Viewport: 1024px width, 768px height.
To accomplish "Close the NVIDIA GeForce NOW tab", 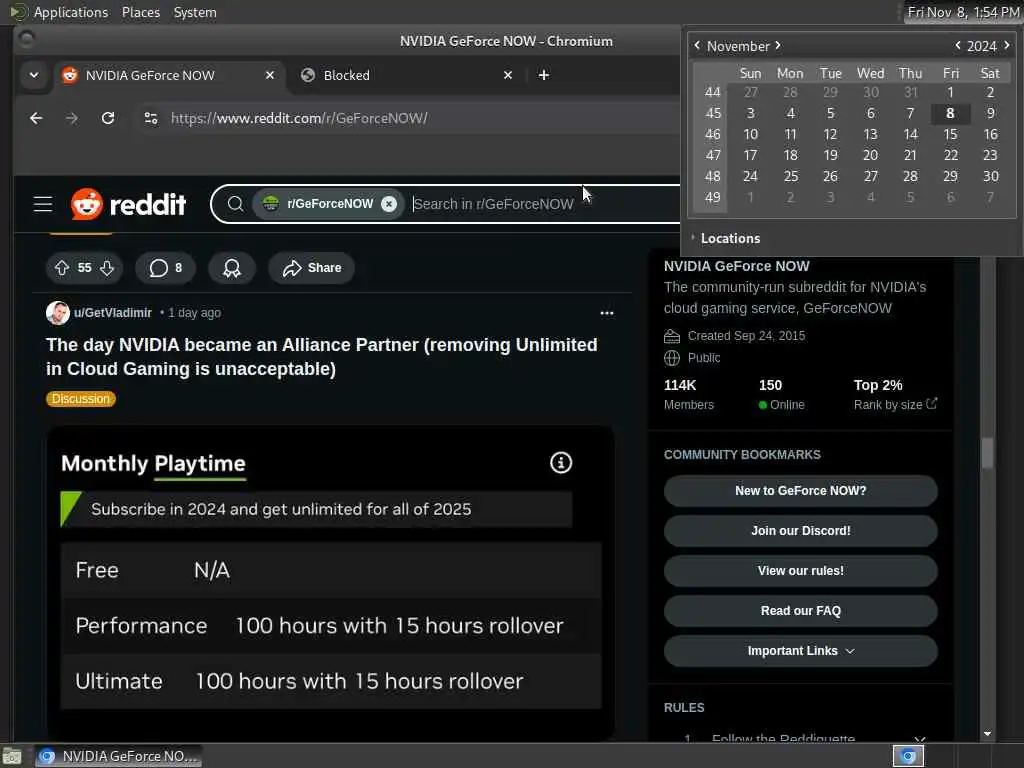I will [270, 75].
